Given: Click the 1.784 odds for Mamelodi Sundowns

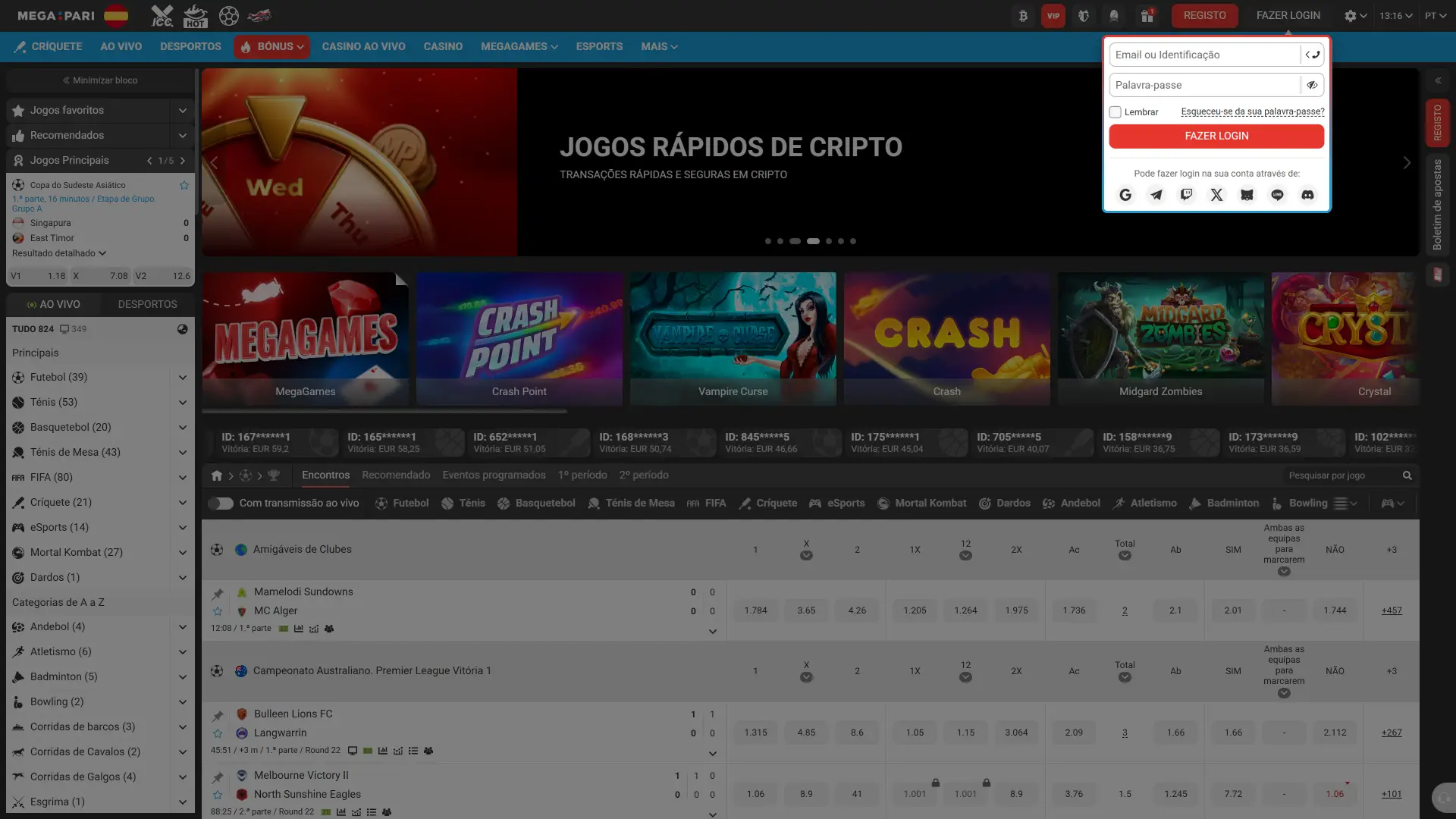Looking at the screenshot, I should tap(755, 610).
